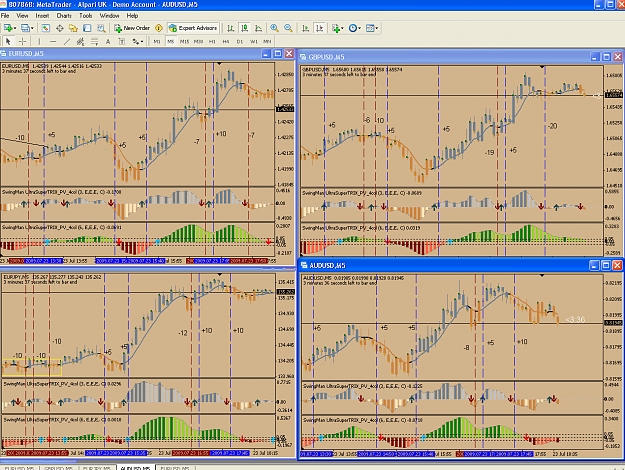Select the Crosshair tool
Image resolution: width=625 pixels, height=470 pixels.
(22, 41)
